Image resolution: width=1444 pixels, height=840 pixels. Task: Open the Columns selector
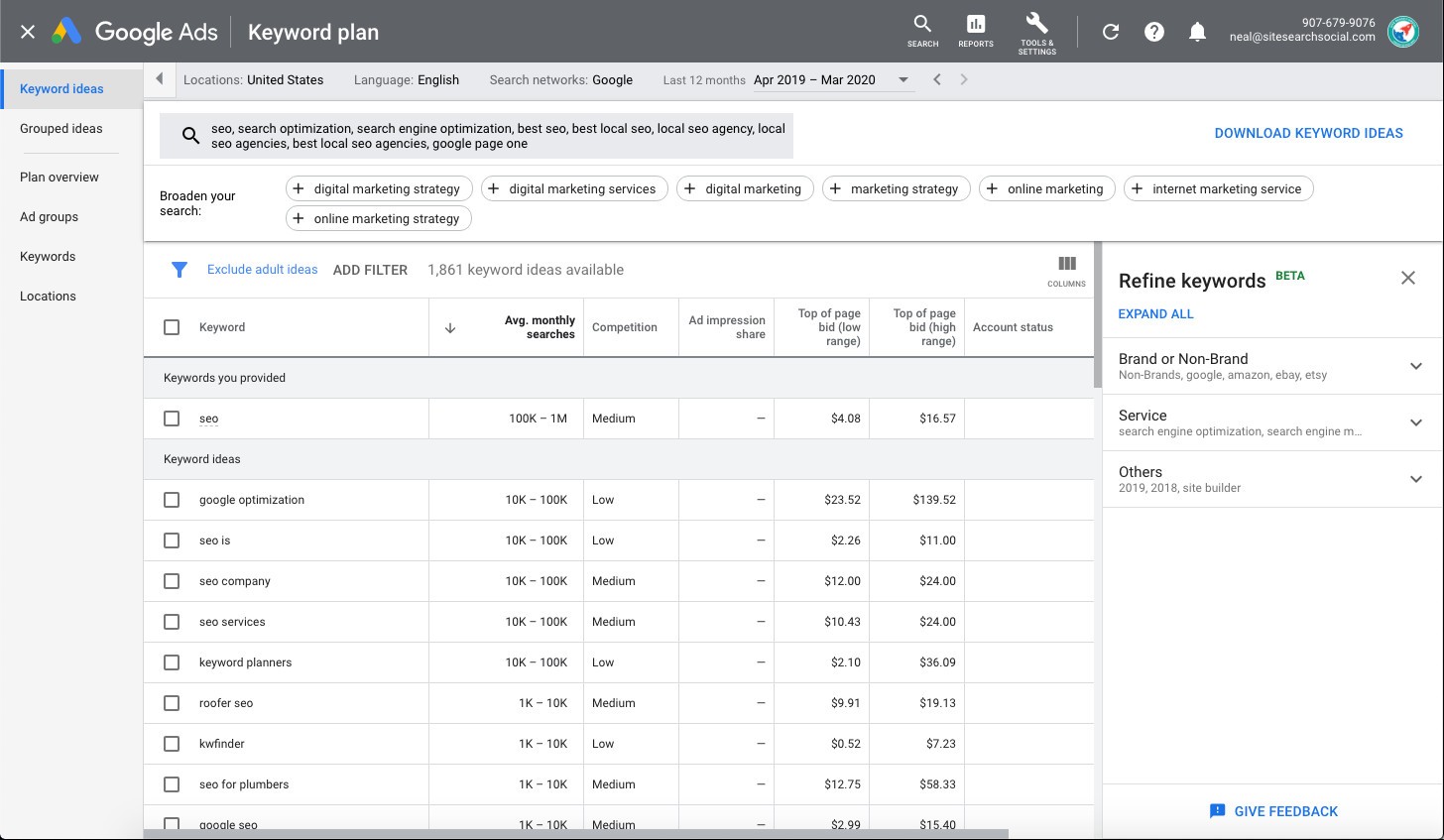(x=1067, y=270)
